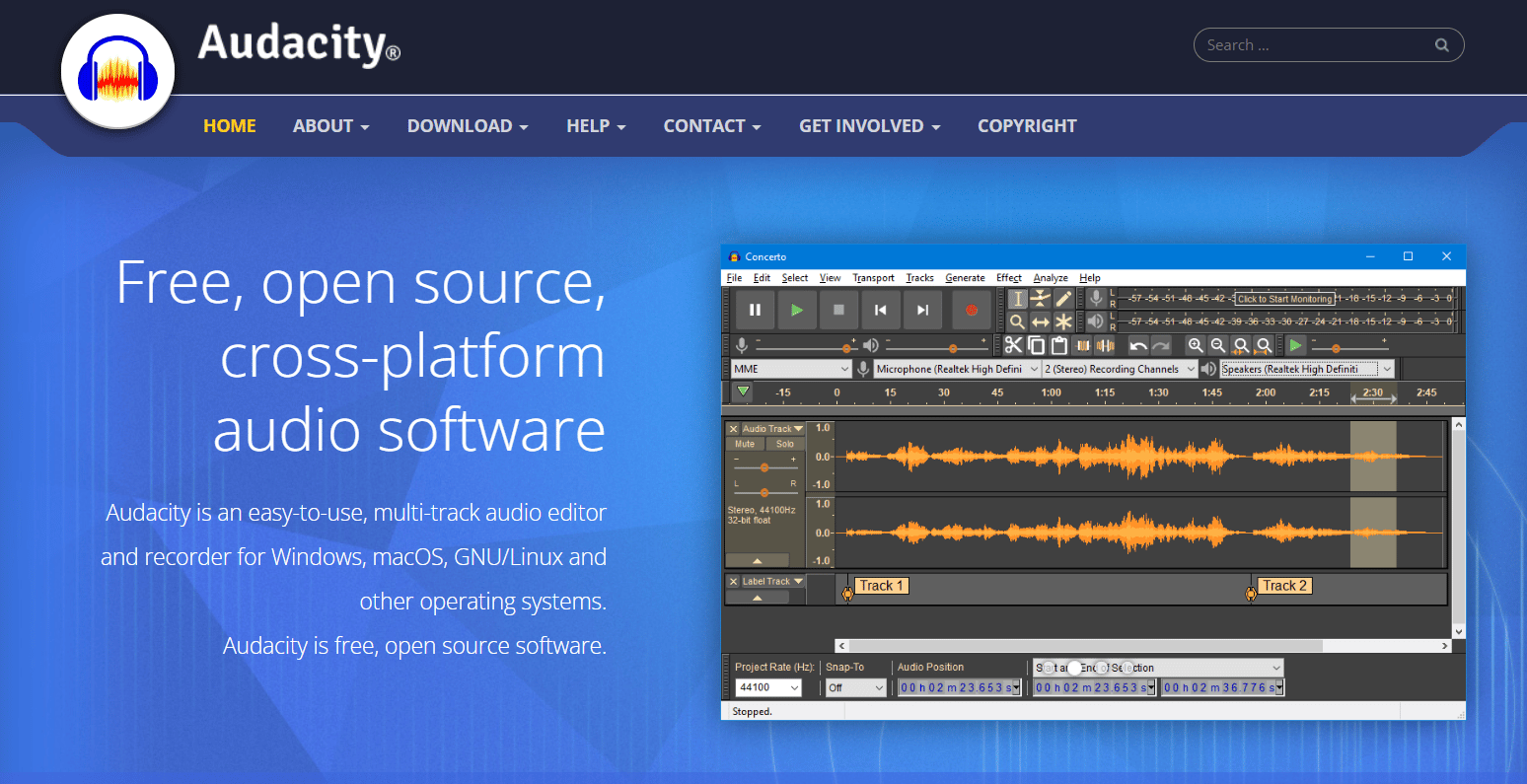Open the Generate menu in Audacity
Image resolution: width=1527 pixels, height=784 pixels.
(965, 278)
